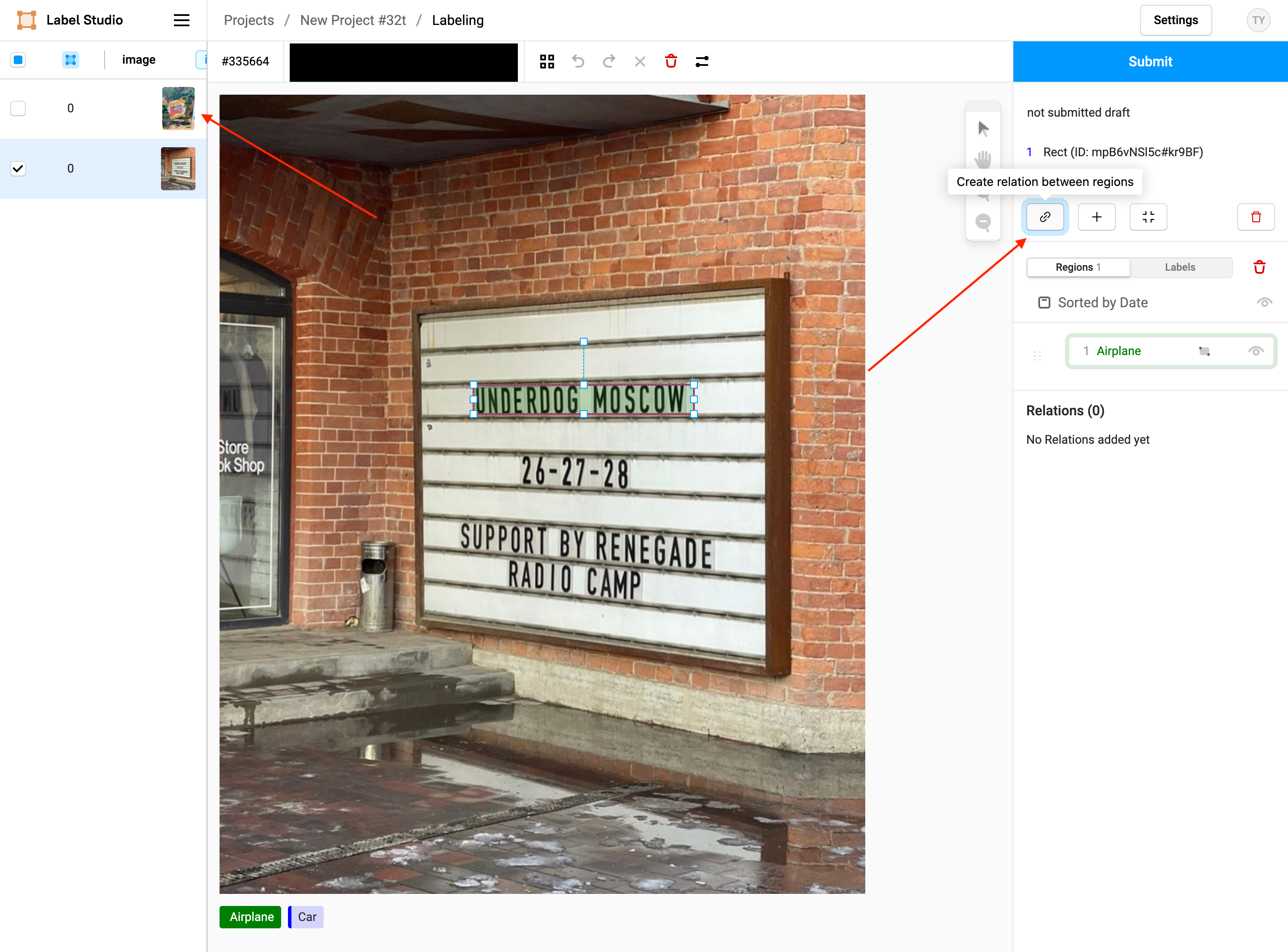Click the redo arrow in toolbar
The image size is (1288, 952).
[x=609, y=61]
